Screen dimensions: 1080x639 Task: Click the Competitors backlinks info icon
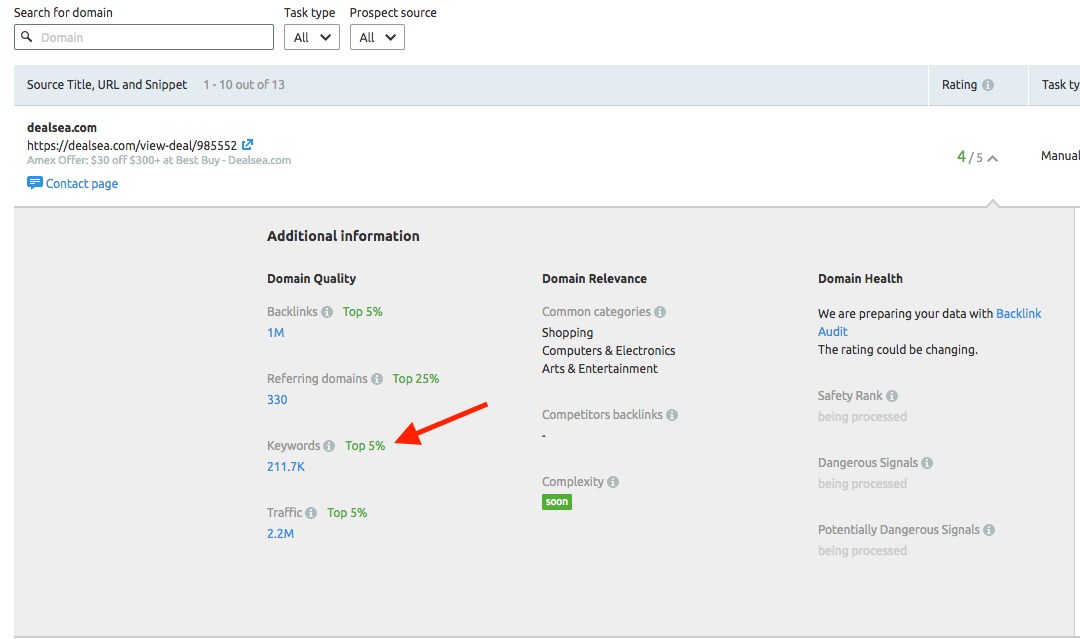click(x=672, y=415)
